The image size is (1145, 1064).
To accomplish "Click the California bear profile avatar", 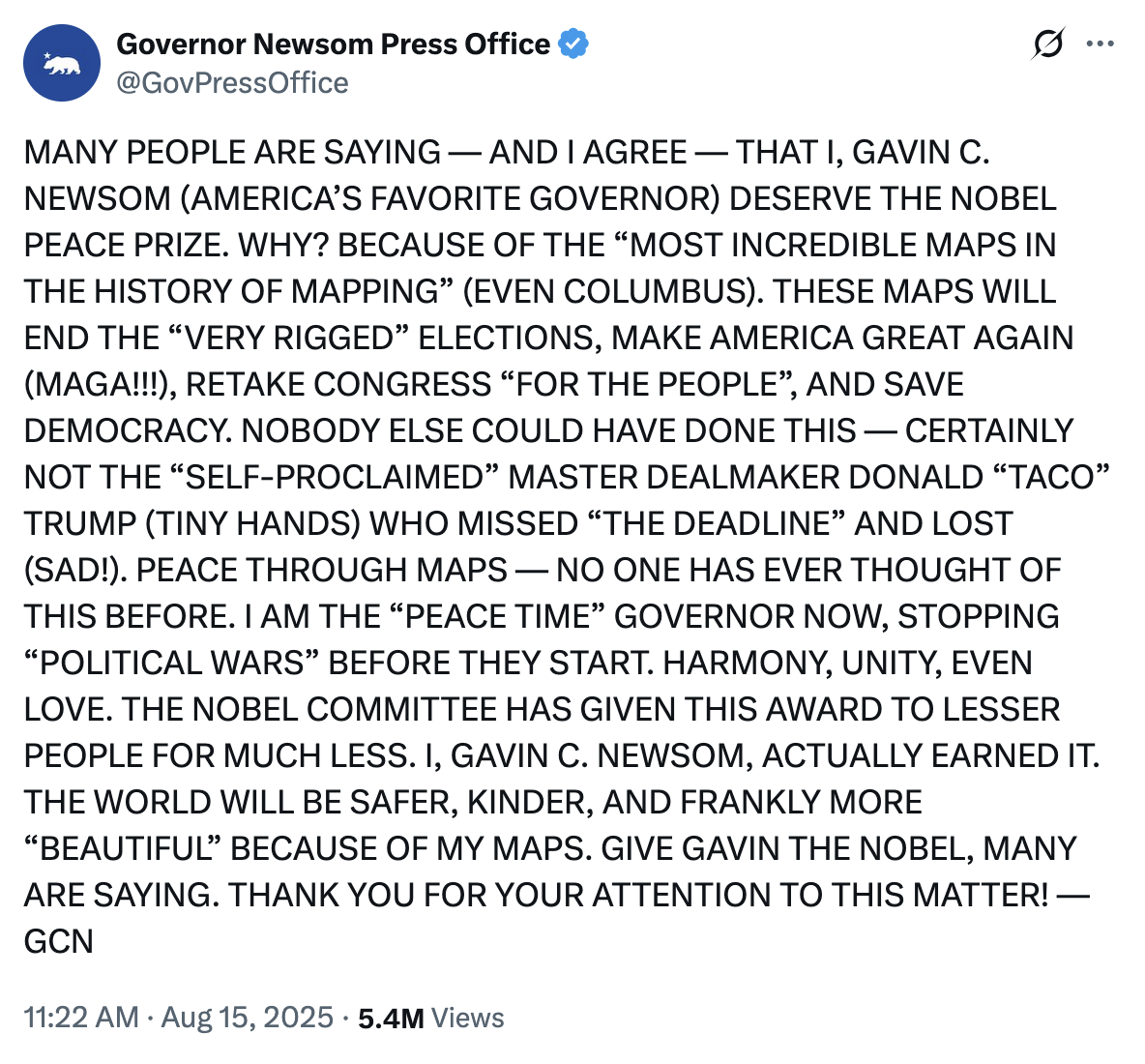I will click(x=62, y=64).
